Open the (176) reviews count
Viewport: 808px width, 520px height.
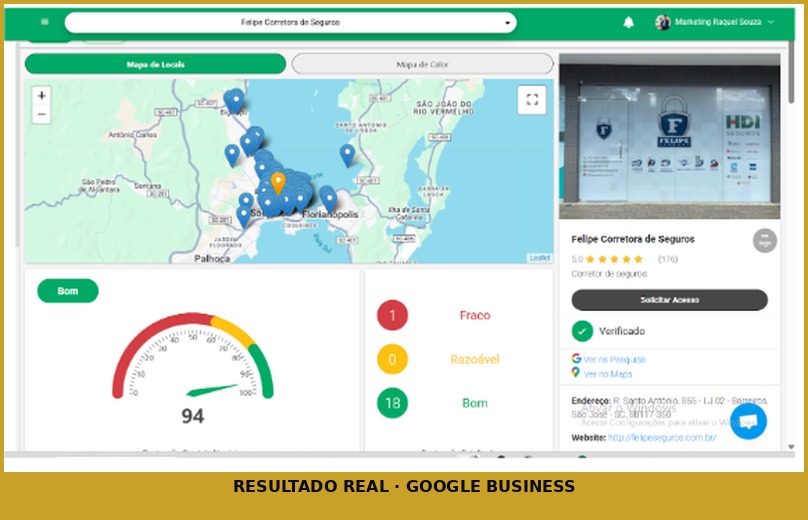coord(668,259)
